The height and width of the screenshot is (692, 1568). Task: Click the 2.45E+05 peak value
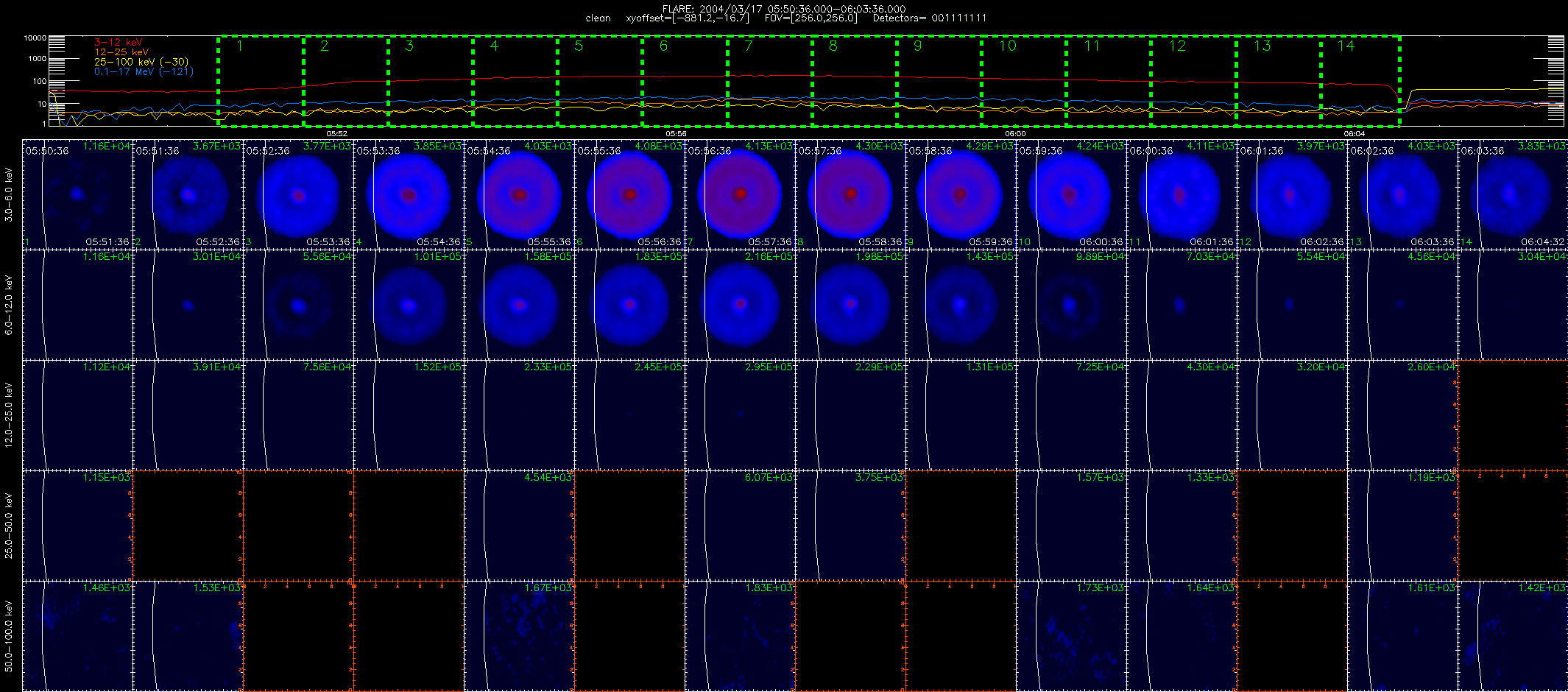(x=659, y=367)
